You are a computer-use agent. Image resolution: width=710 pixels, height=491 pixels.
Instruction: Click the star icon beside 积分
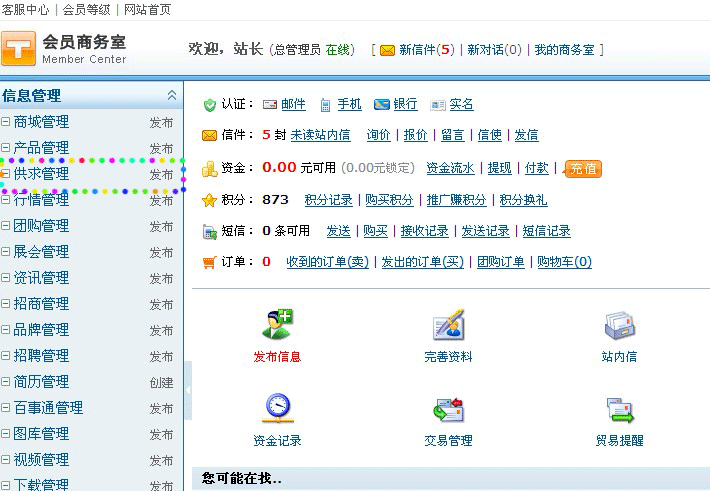209,200
